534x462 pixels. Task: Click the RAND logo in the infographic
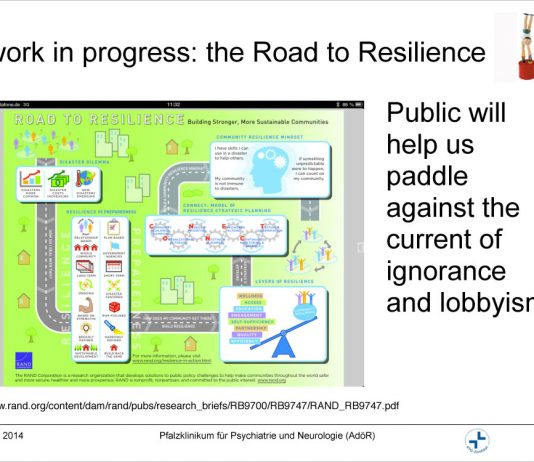point(24,361)
